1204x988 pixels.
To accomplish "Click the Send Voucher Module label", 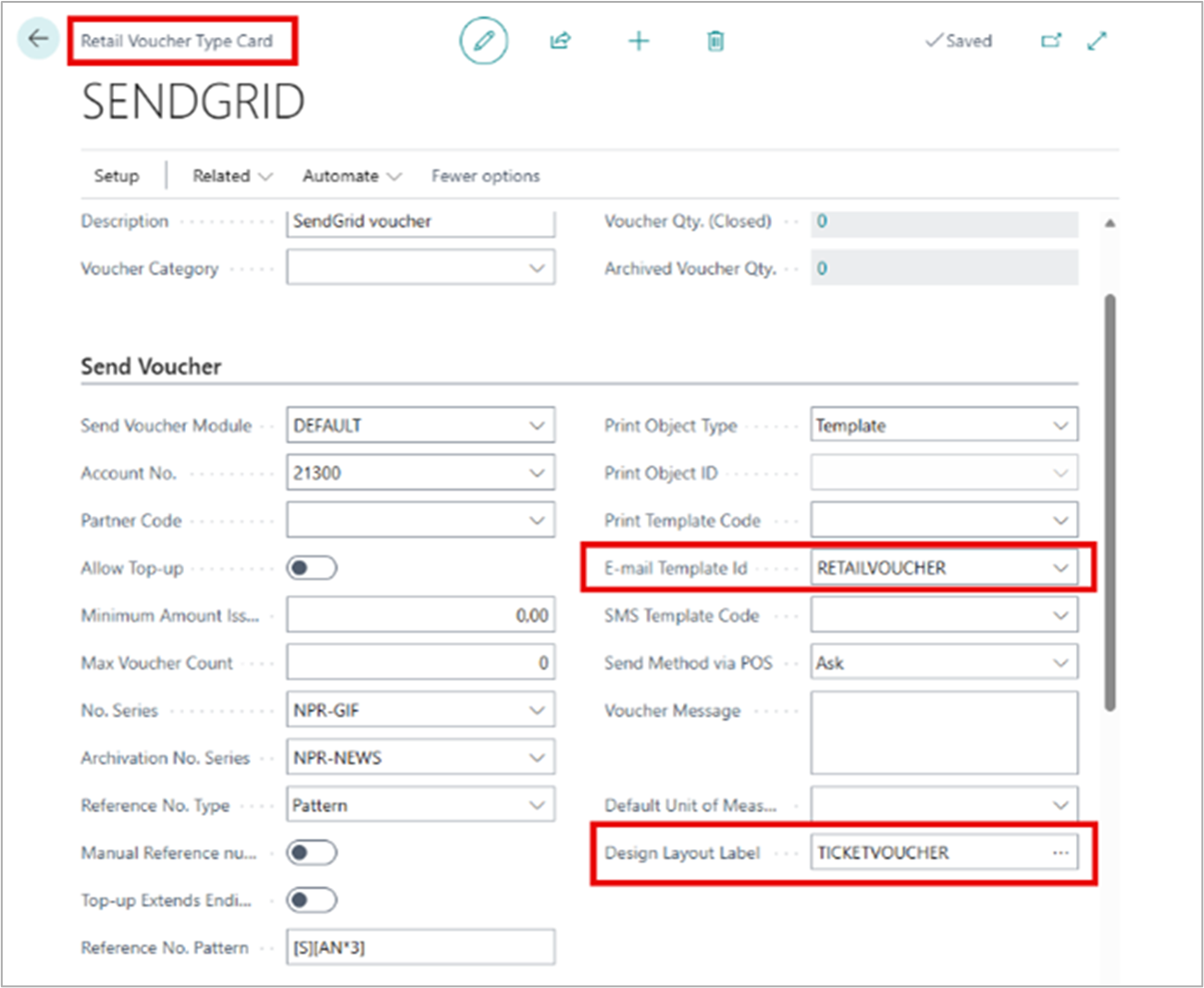I will (x=167, y=426).
